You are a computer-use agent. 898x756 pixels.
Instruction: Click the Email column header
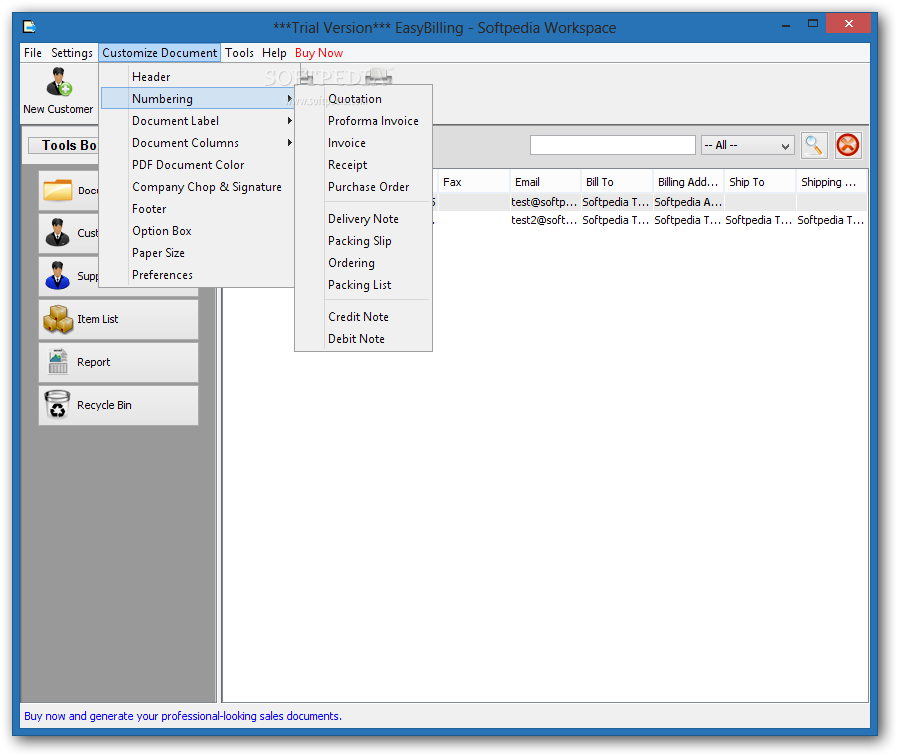(x=545, y=182)
